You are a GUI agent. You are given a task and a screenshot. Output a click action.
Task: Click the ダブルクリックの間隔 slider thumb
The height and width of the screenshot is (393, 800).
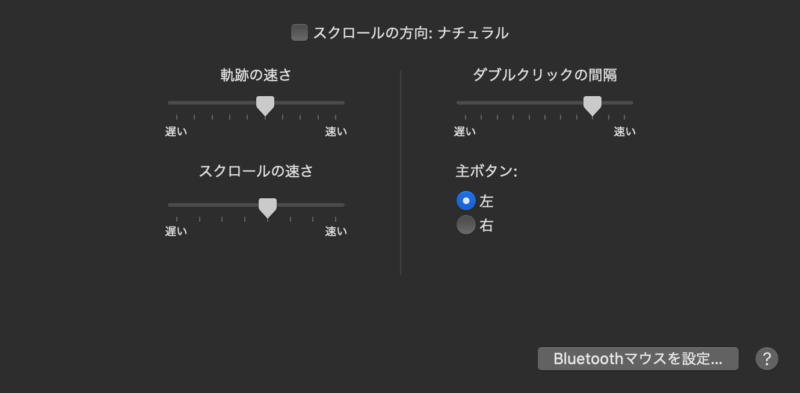pyautogui.click(x=592, y=106)
